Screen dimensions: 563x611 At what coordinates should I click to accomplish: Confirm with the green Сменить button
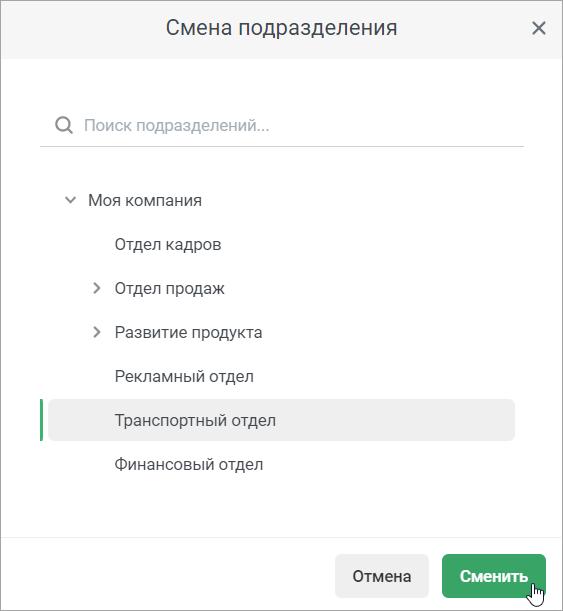click(494, 576)
